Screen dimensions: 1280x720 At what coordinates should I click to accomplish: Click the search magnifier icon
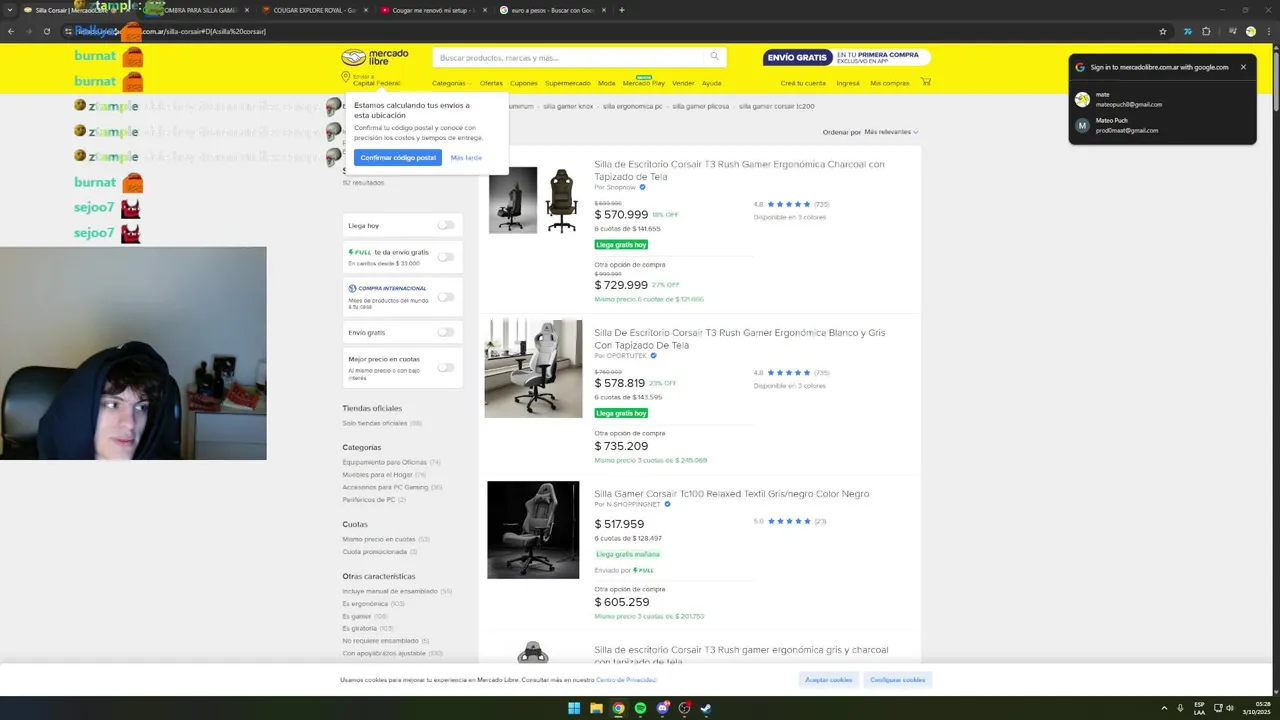coord(714,57)
